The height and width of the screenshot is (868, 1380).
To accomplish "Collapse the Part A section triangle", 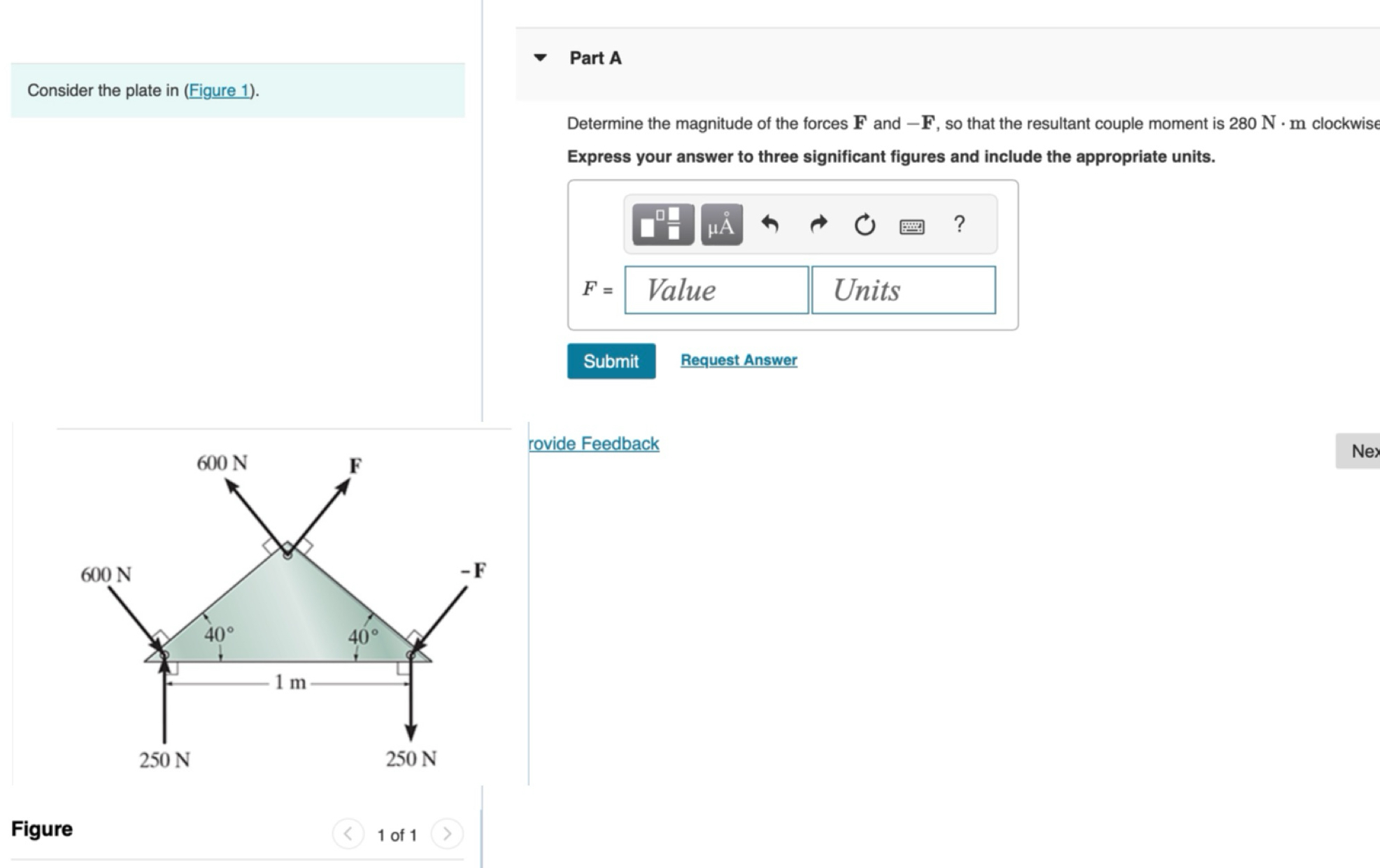I will pyautogui.click(x=539, y=59).
